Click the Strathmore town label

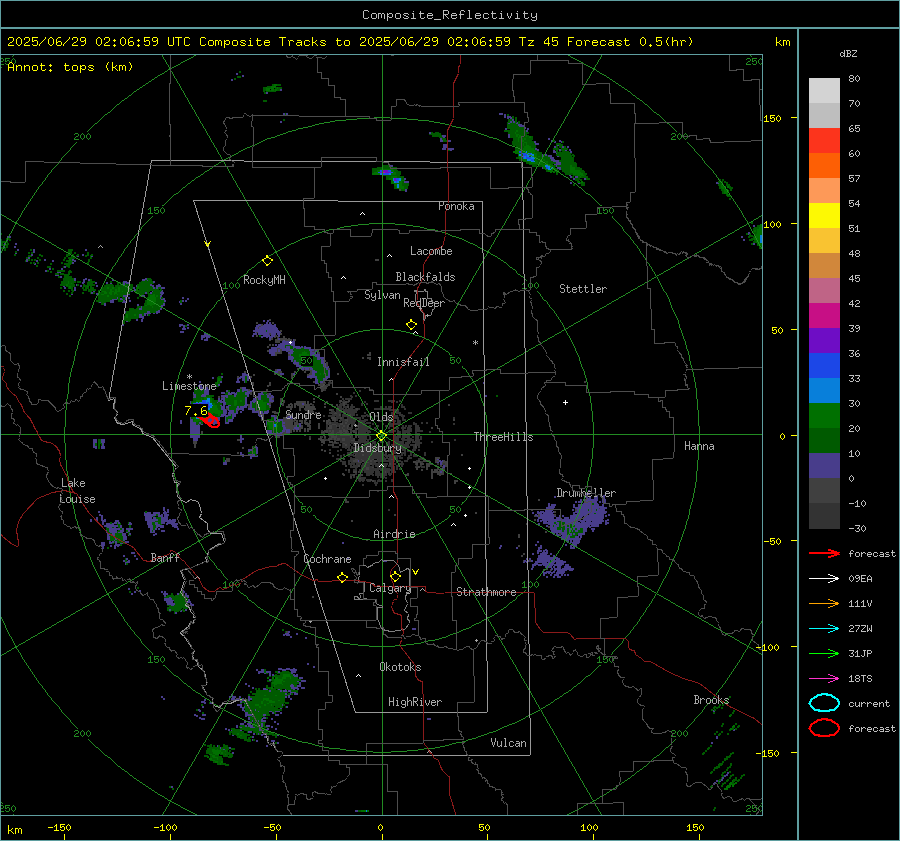point(486,592)
